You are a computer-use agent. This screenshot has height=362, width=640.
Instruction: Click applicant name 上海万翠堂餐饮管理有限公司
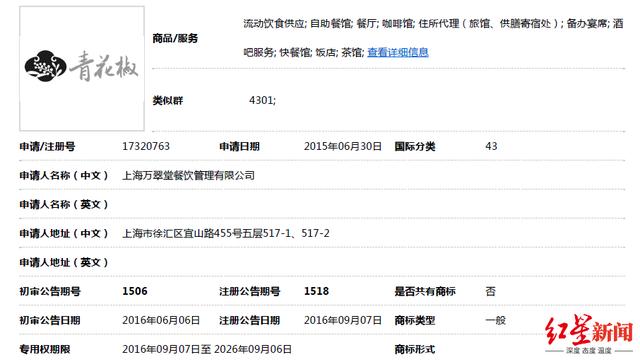[189, 175]
